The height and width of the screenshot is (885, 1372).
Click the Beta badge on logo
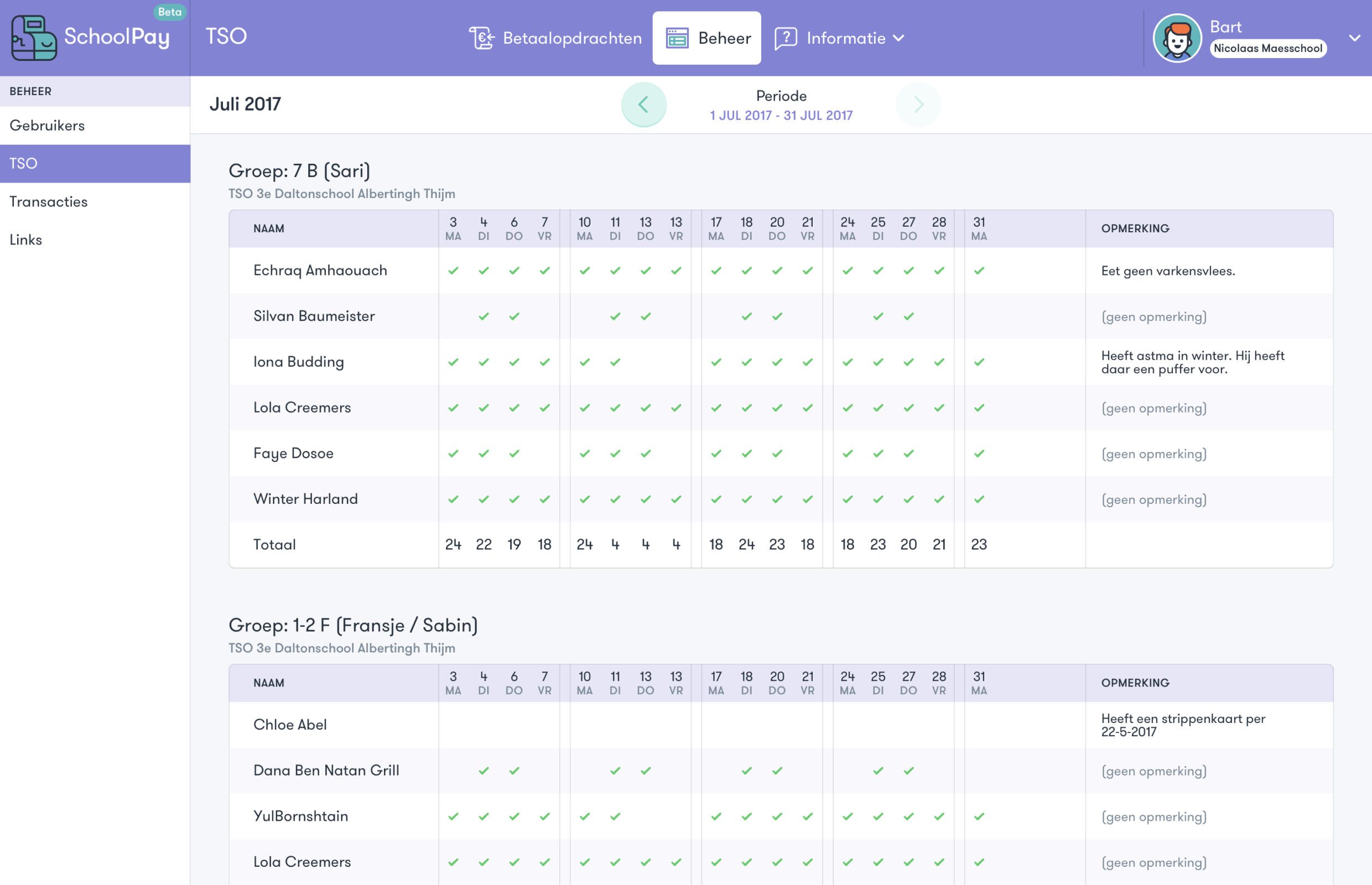(x=169, y=12)
